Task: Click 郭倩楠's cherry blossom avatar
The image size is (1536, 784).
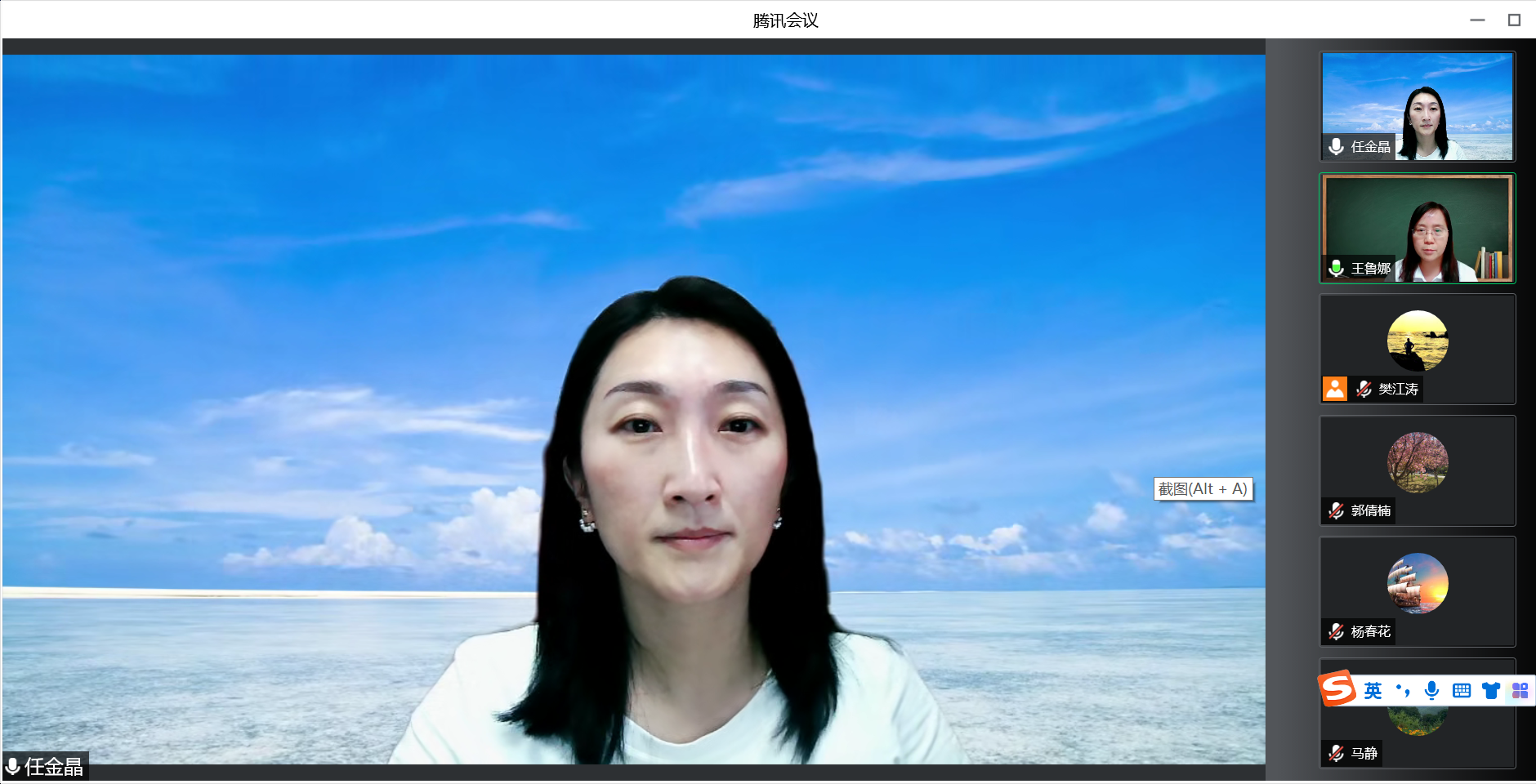Action: [x=1418, y=462]
